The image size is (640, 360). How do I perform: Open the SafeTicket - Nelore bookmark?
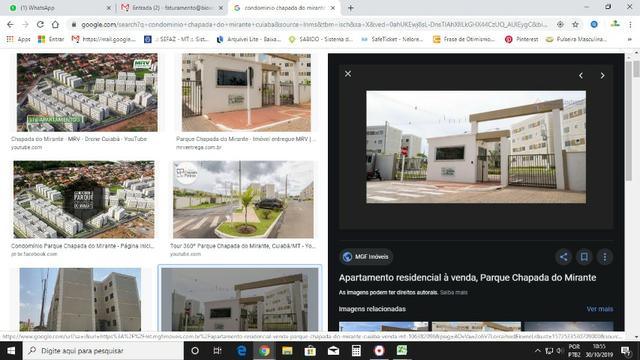click(392, 39)
